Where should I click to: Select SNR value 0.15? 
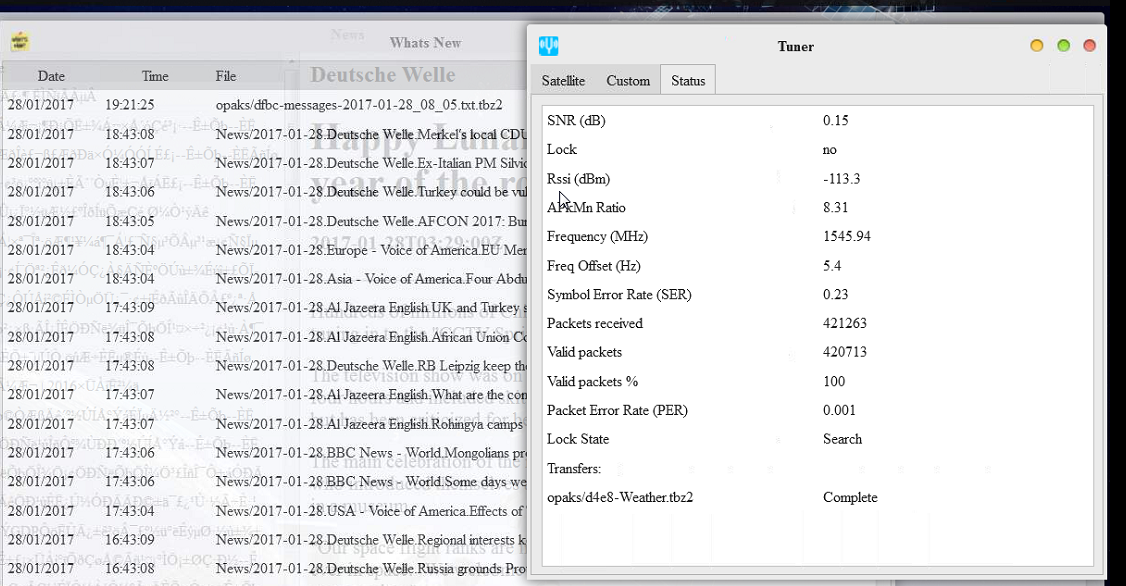835,121
